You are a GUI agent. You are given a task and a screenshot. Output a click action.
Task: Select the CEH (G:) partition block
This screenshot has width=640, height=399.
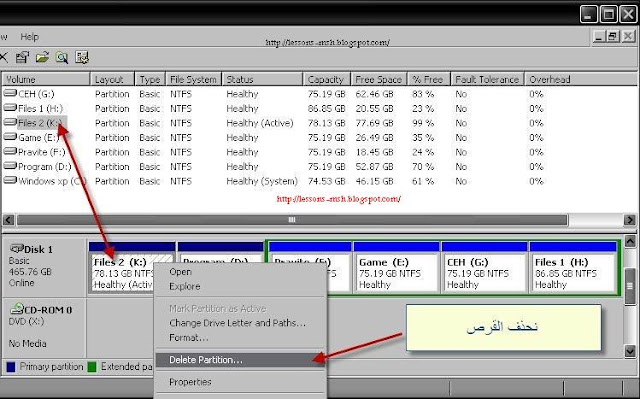click(484, 267)
